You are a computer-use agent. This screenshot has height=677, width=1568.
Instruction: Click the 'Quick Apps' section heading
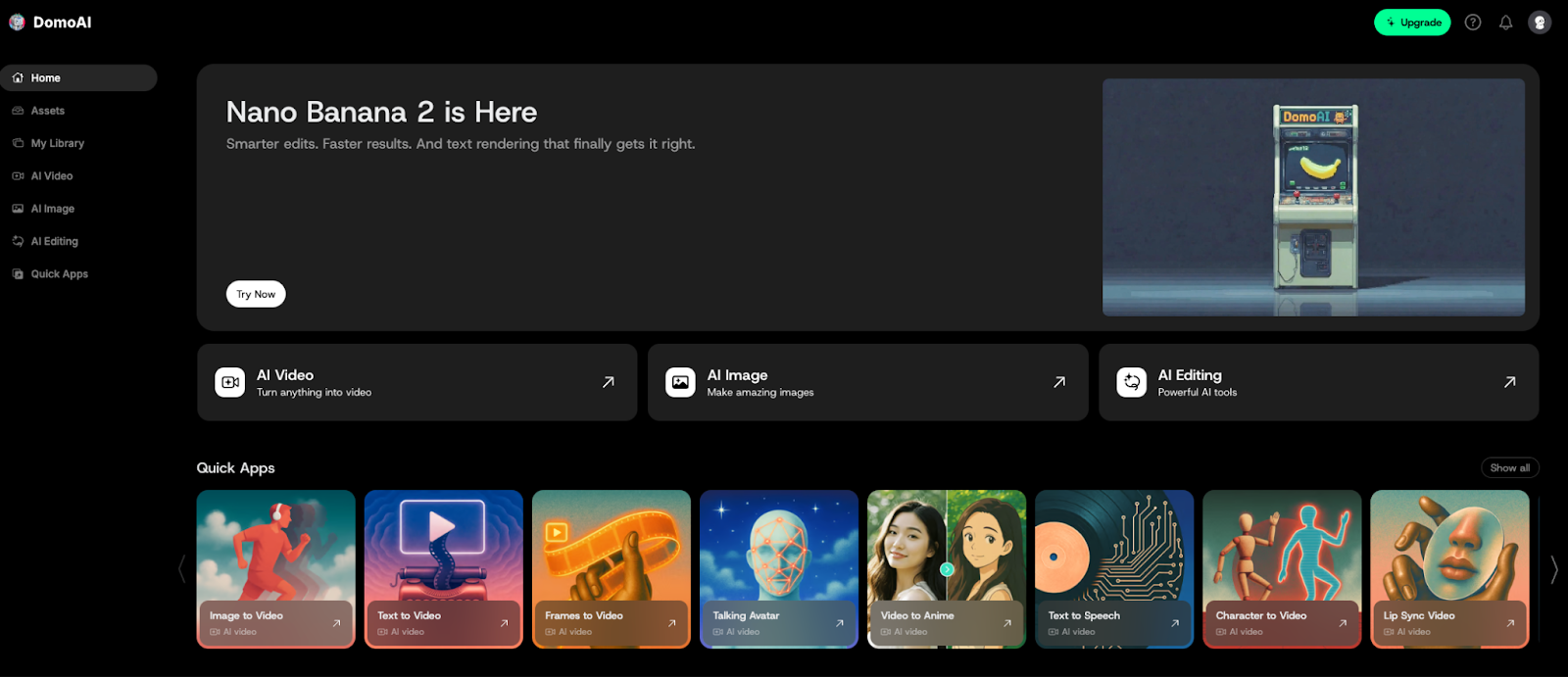pyautogui.click(x=235, y=468)
